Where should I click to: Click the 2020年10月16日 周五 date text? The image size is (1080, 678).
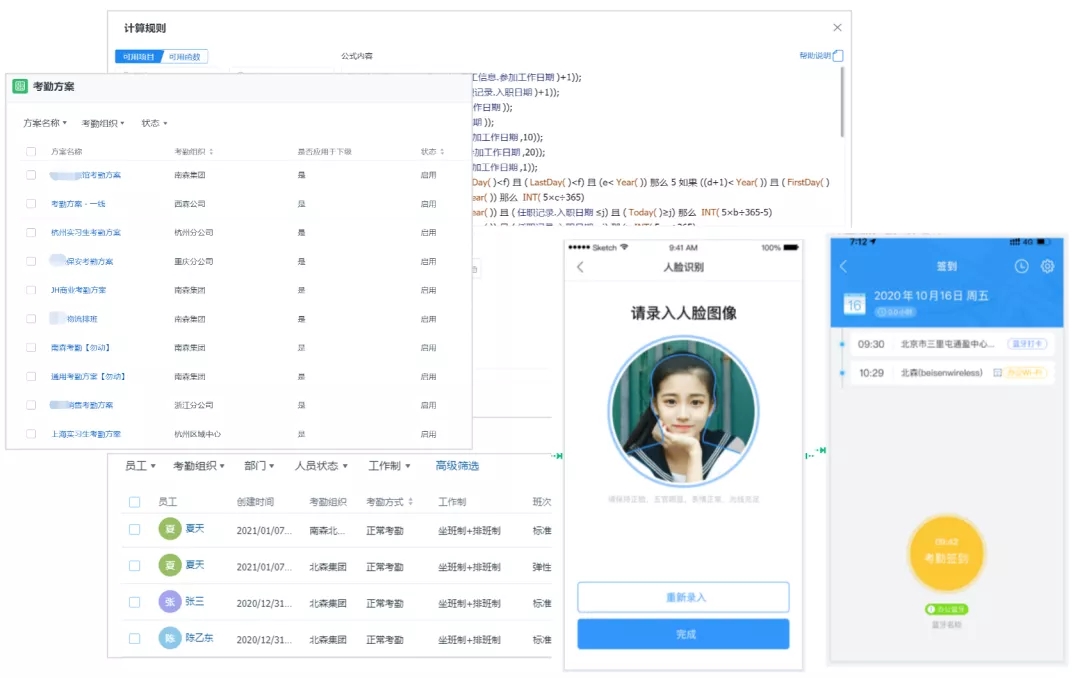click(931, 296)
